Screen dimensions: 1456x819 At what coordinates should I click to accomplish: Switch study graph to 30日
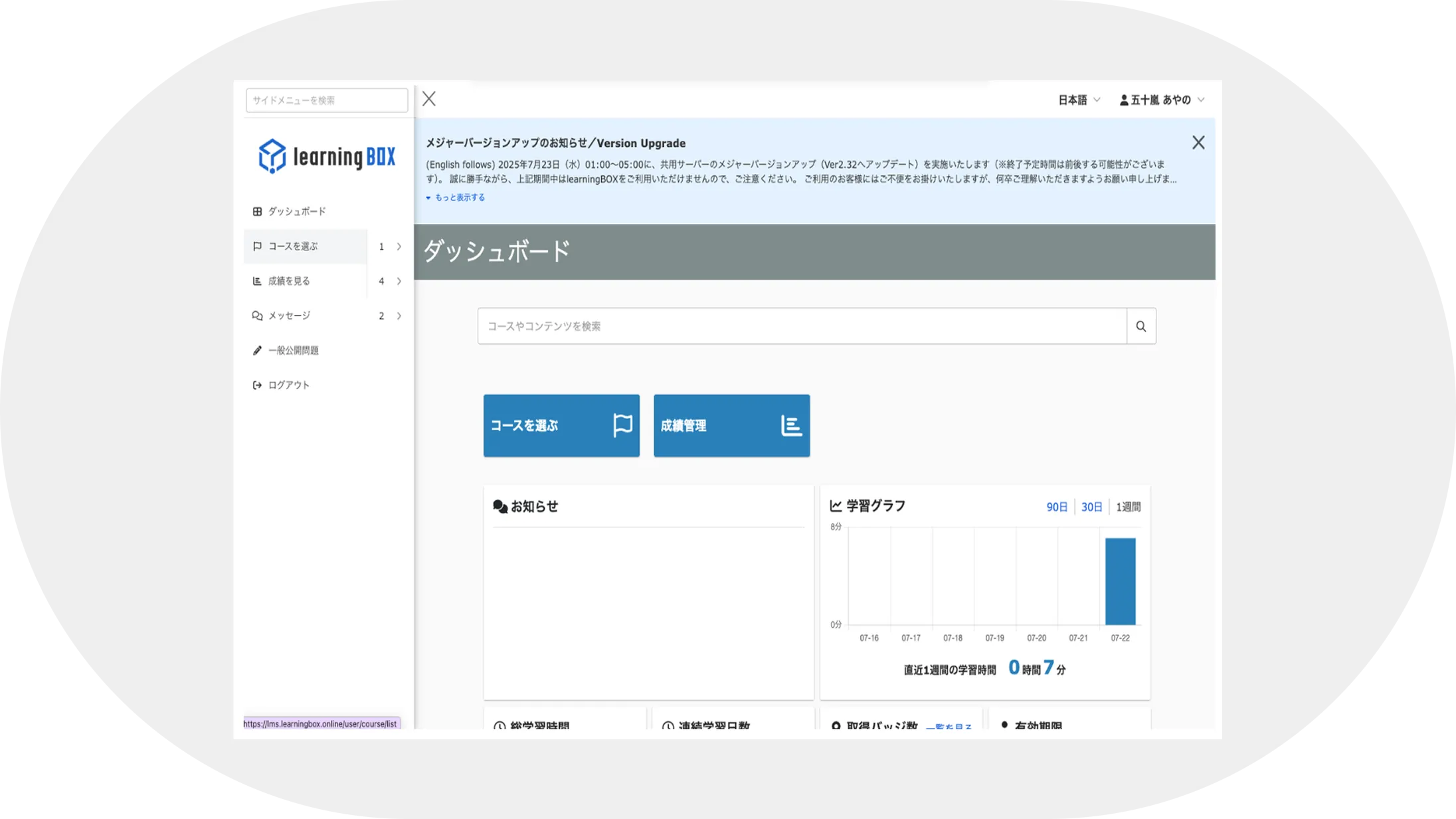click(x=1091, y=507)
